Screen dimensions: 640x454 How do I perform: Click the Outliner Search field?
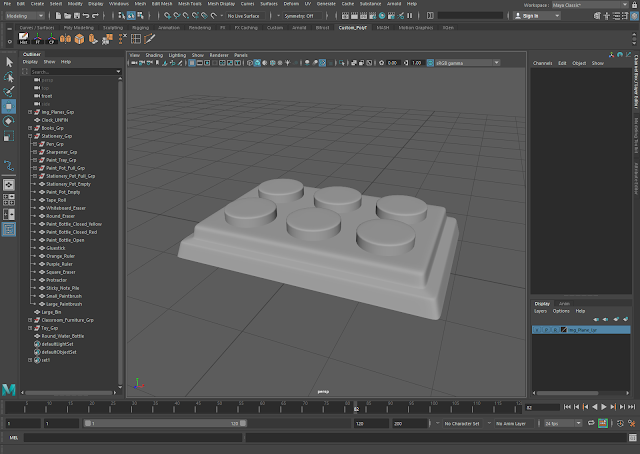click(x=76, y=72)
